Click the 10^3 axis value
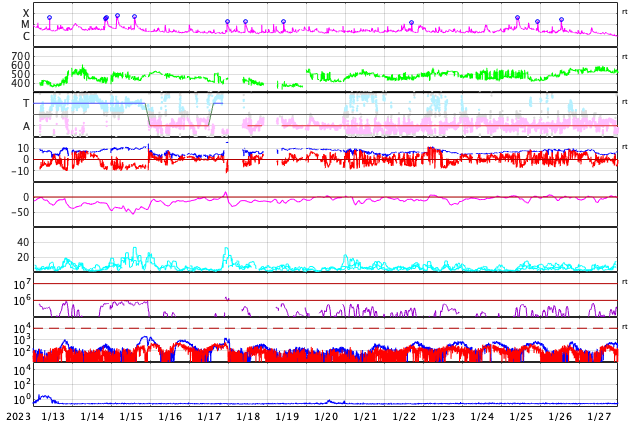The image size is (634, 424). pos(22,340)
